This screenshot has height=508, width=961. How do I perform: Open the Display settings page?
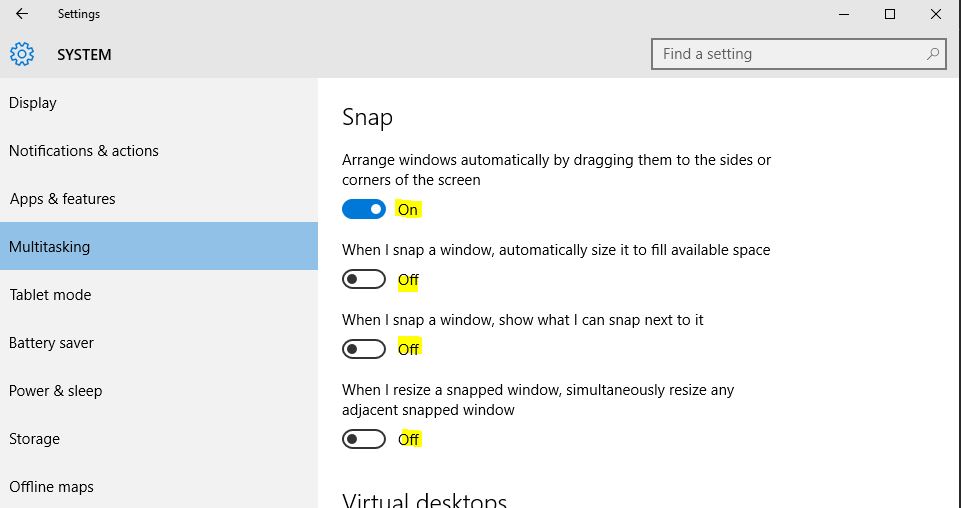coord(33,103)
